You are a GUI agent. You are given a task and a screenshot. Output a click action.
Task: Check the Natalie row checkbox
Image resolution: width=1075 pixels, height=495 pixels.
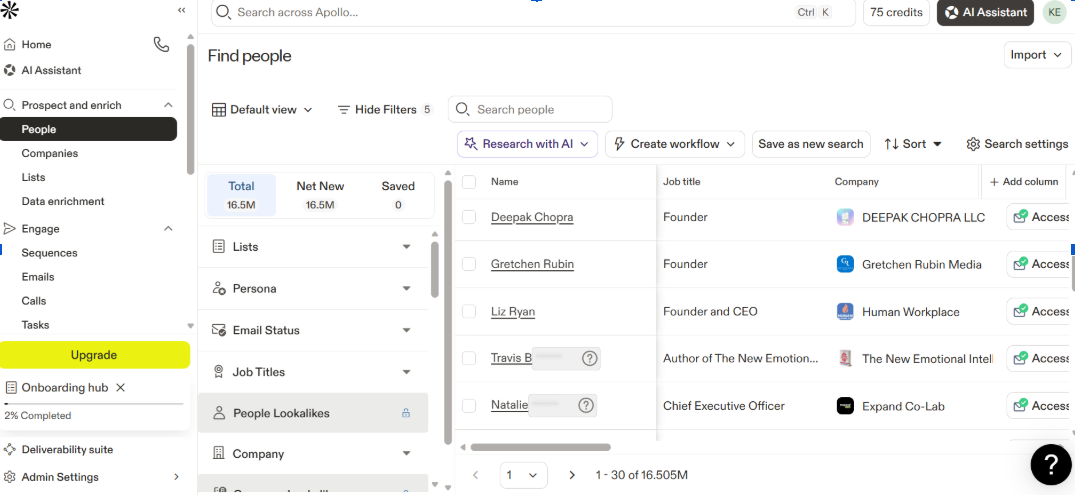[469, 405]
